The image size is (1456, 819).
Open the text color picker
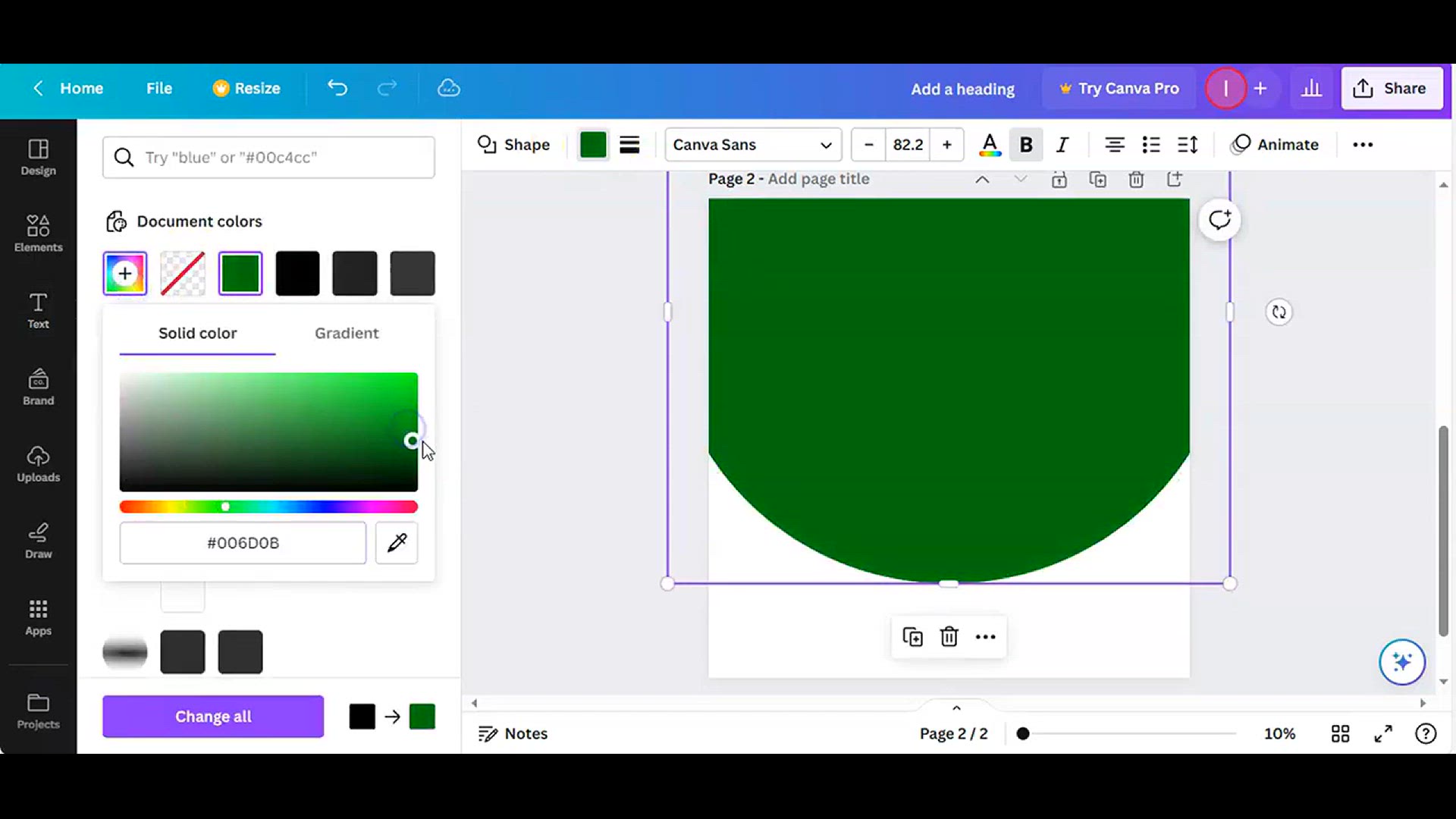(x=989, y=145)
